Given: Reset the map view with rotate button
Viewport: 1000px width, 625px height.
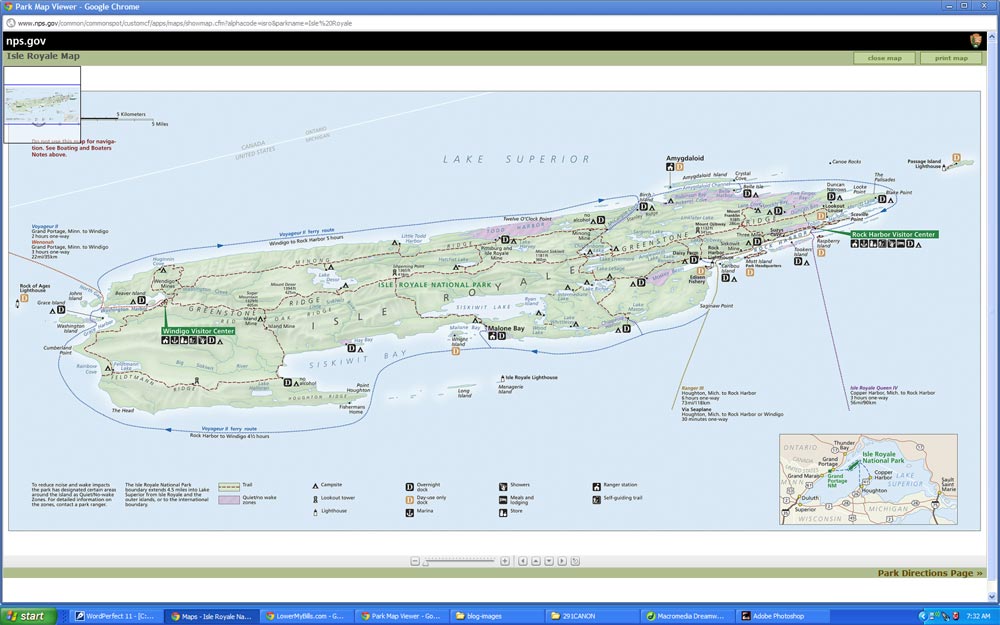Looking at the screenshot, I should [575, 561].
